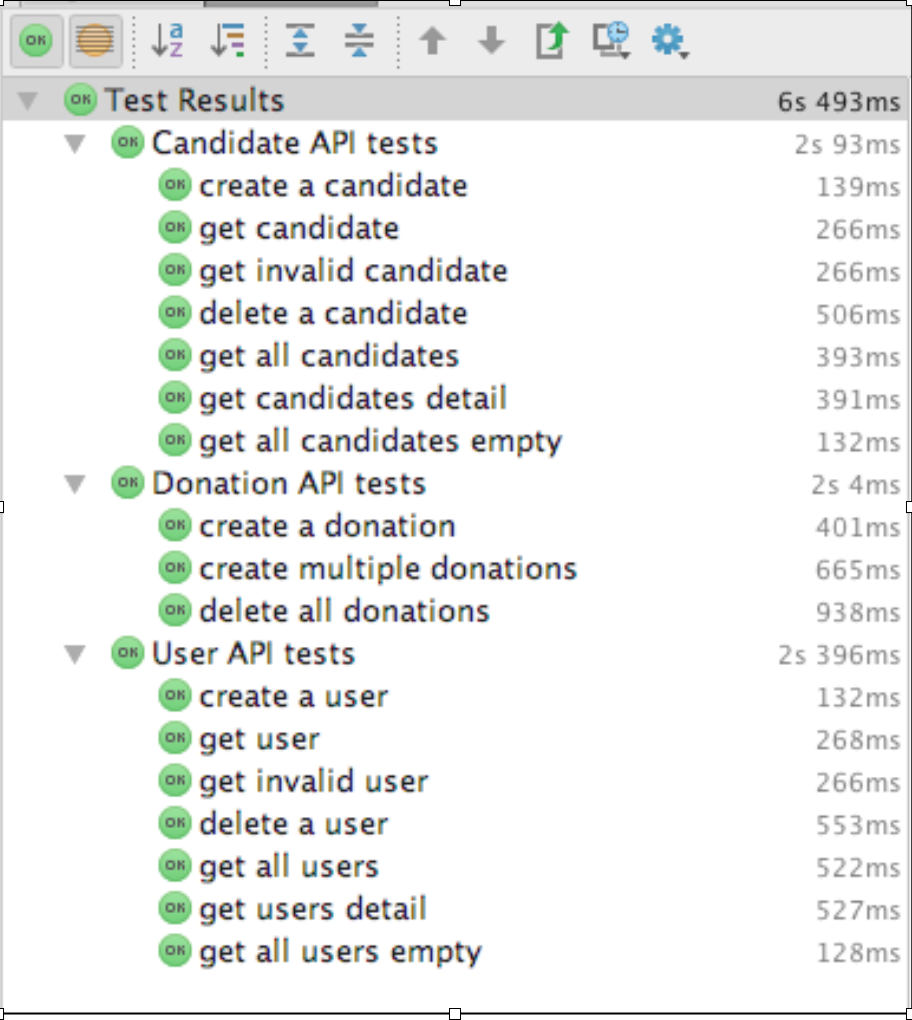Screen dimensions: 912x1020
Task: Collapse all test nodes
Action: pos(358,41)
